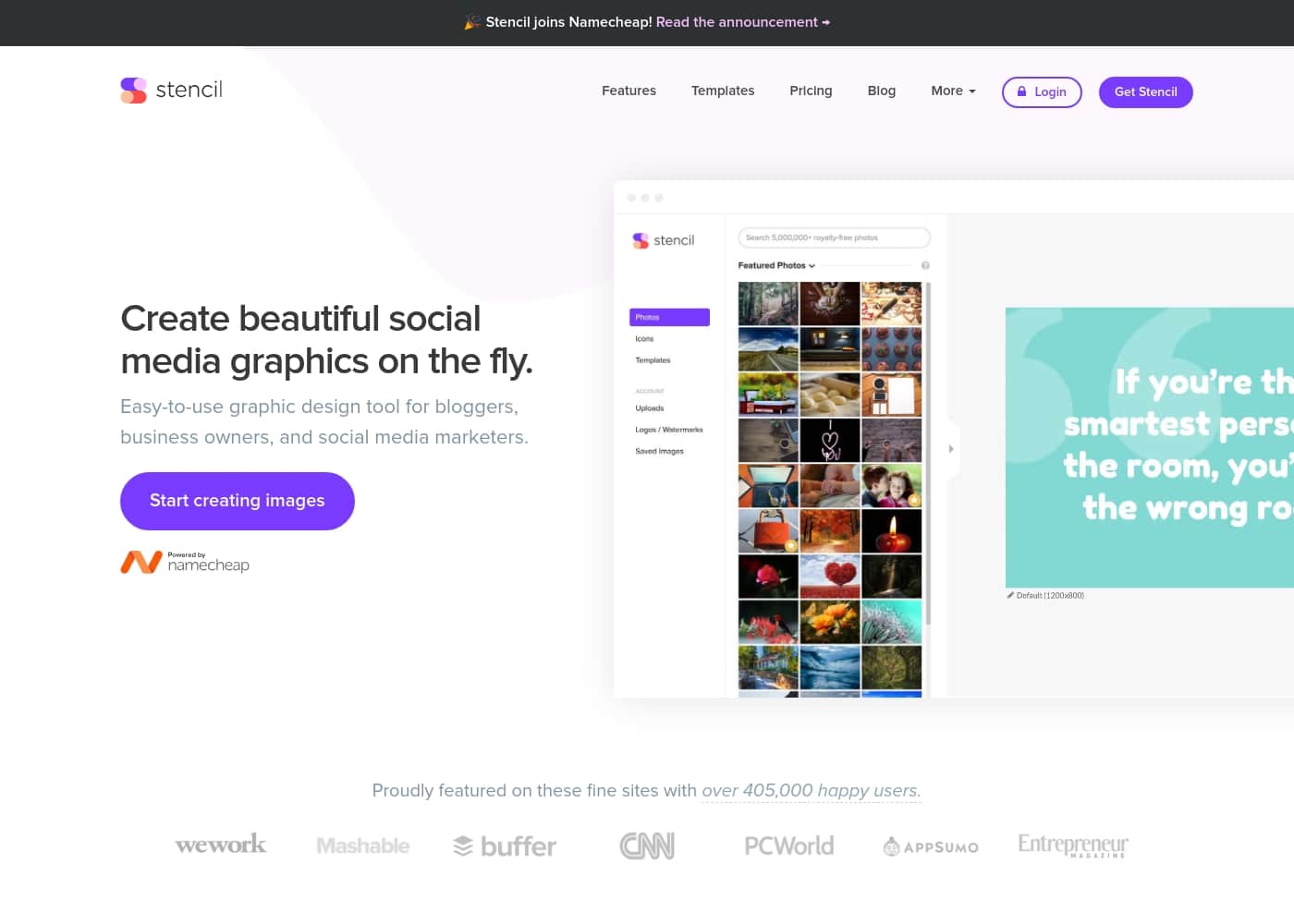
Task: Select the foggy forest photo thumbnail
Action: (x=768, y=303)
